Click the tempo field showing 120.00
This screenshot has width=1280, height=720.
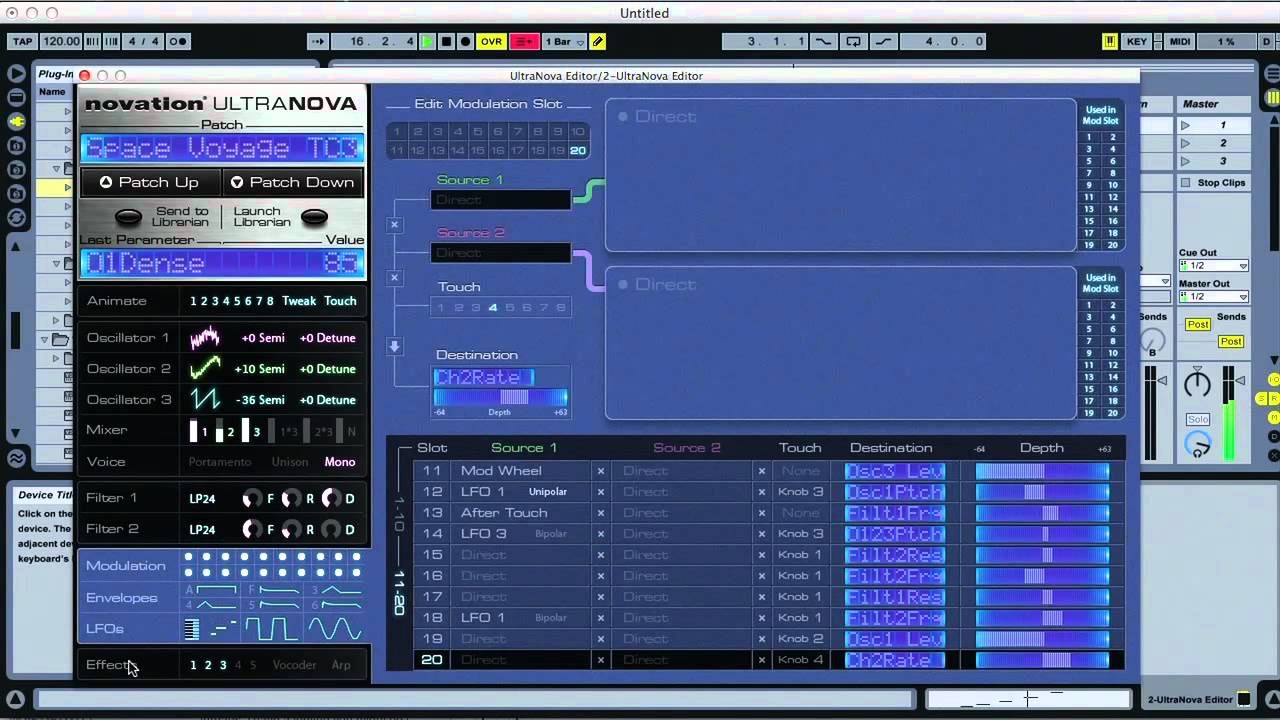click(x=62, y=41)
